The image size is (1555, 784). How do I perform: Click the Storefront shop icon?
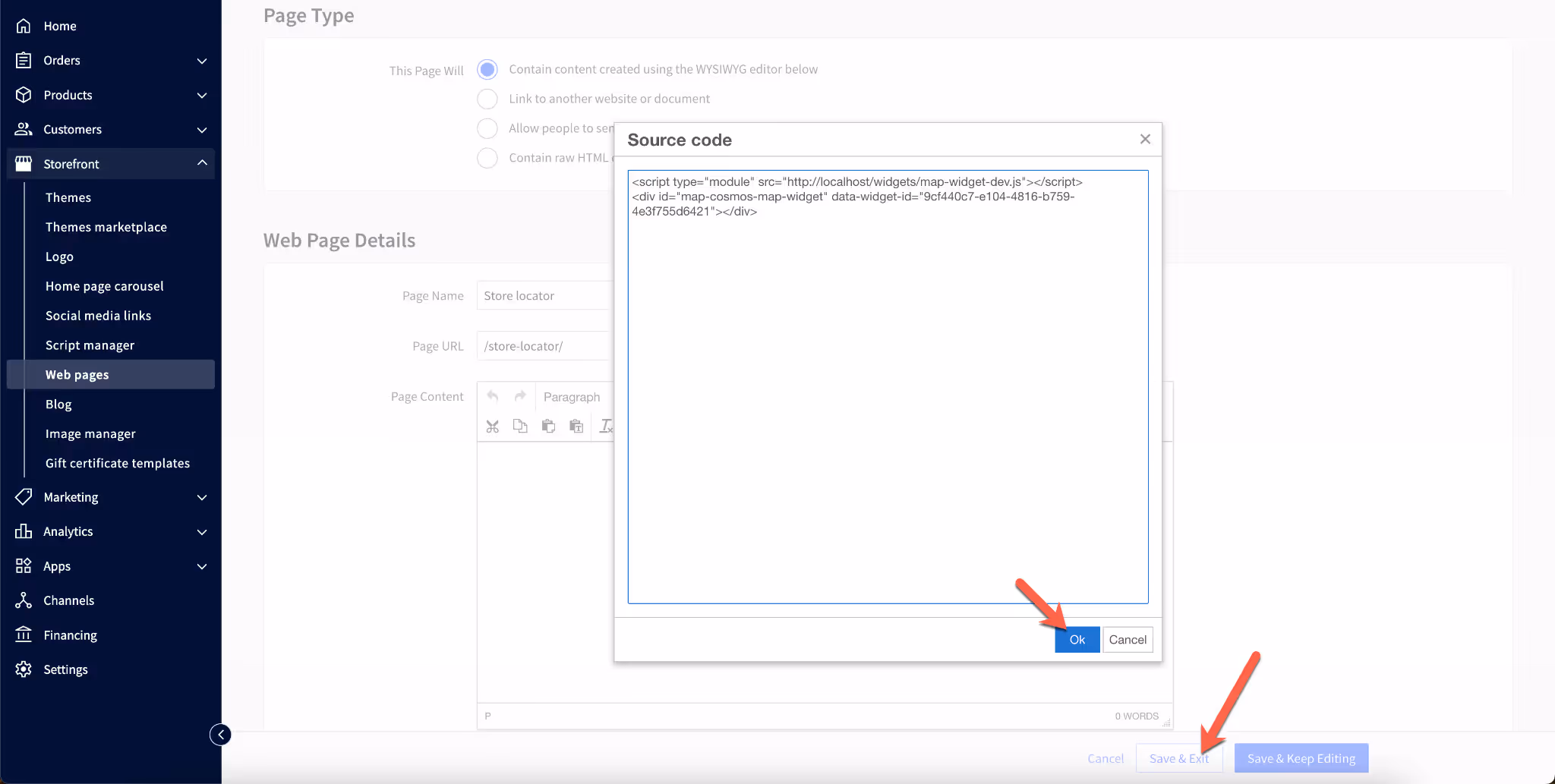click(x=24, y=164)
